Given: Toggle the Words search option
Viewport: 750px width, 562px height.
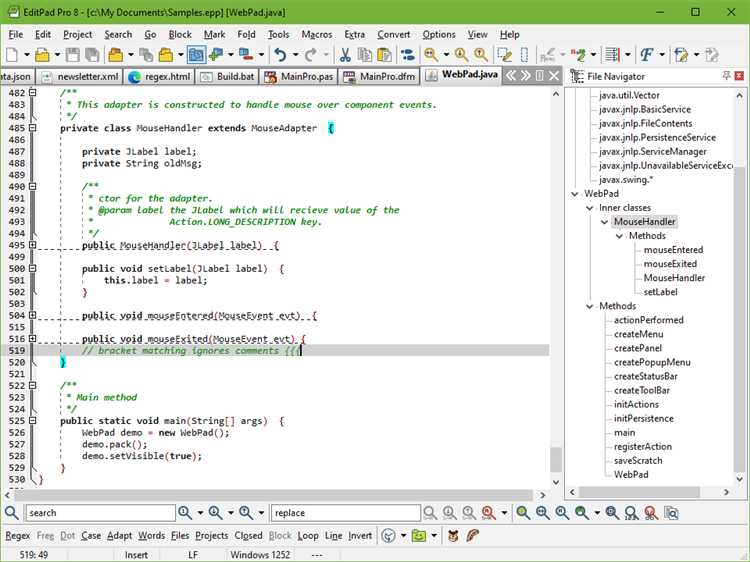Looking at the screenshot, I should [152, 536].
